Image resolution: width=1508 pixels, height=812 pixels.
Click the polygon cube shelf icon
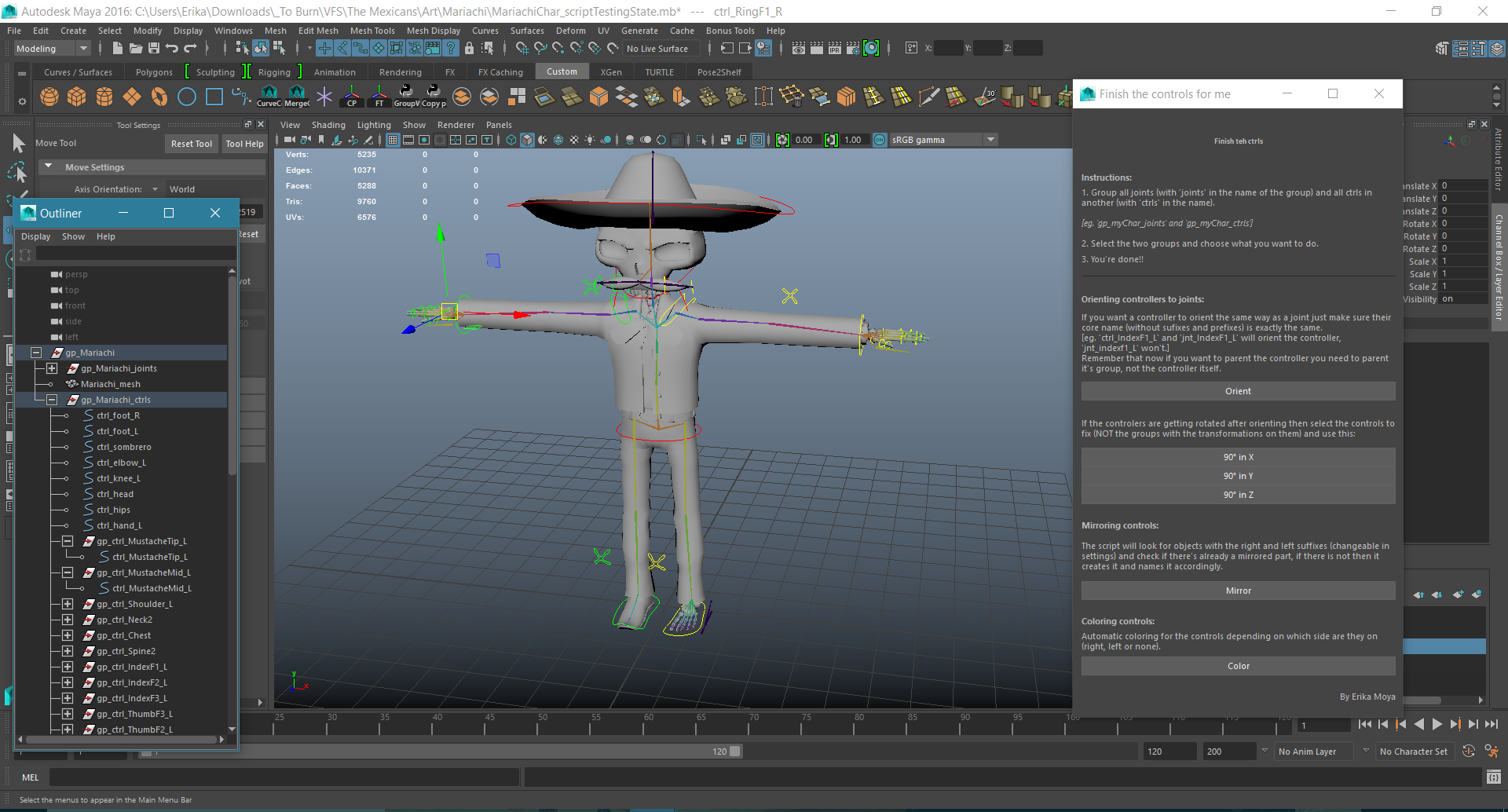[x=77, y=97]
